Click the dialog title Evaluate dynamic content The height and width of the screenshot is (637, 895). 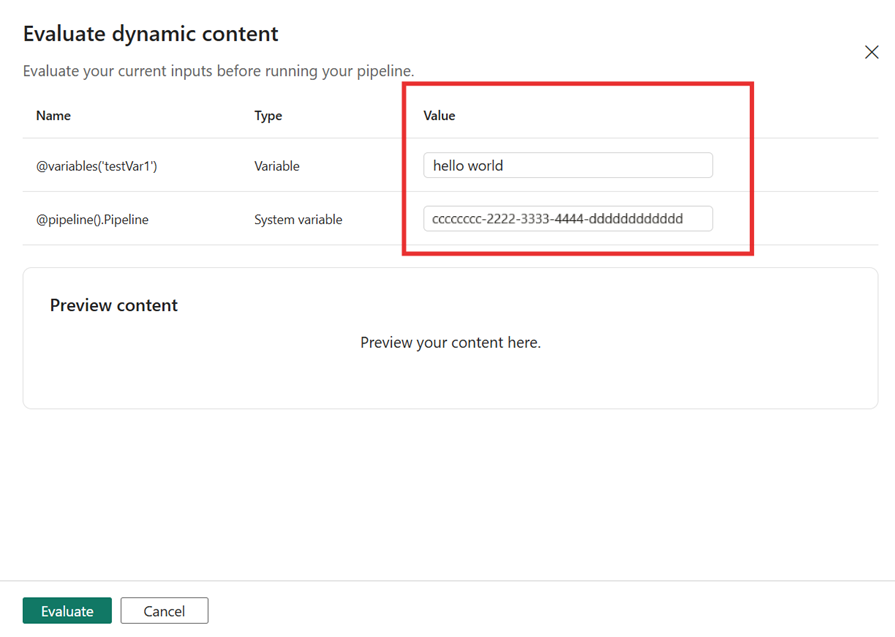(x=150, y=33)
